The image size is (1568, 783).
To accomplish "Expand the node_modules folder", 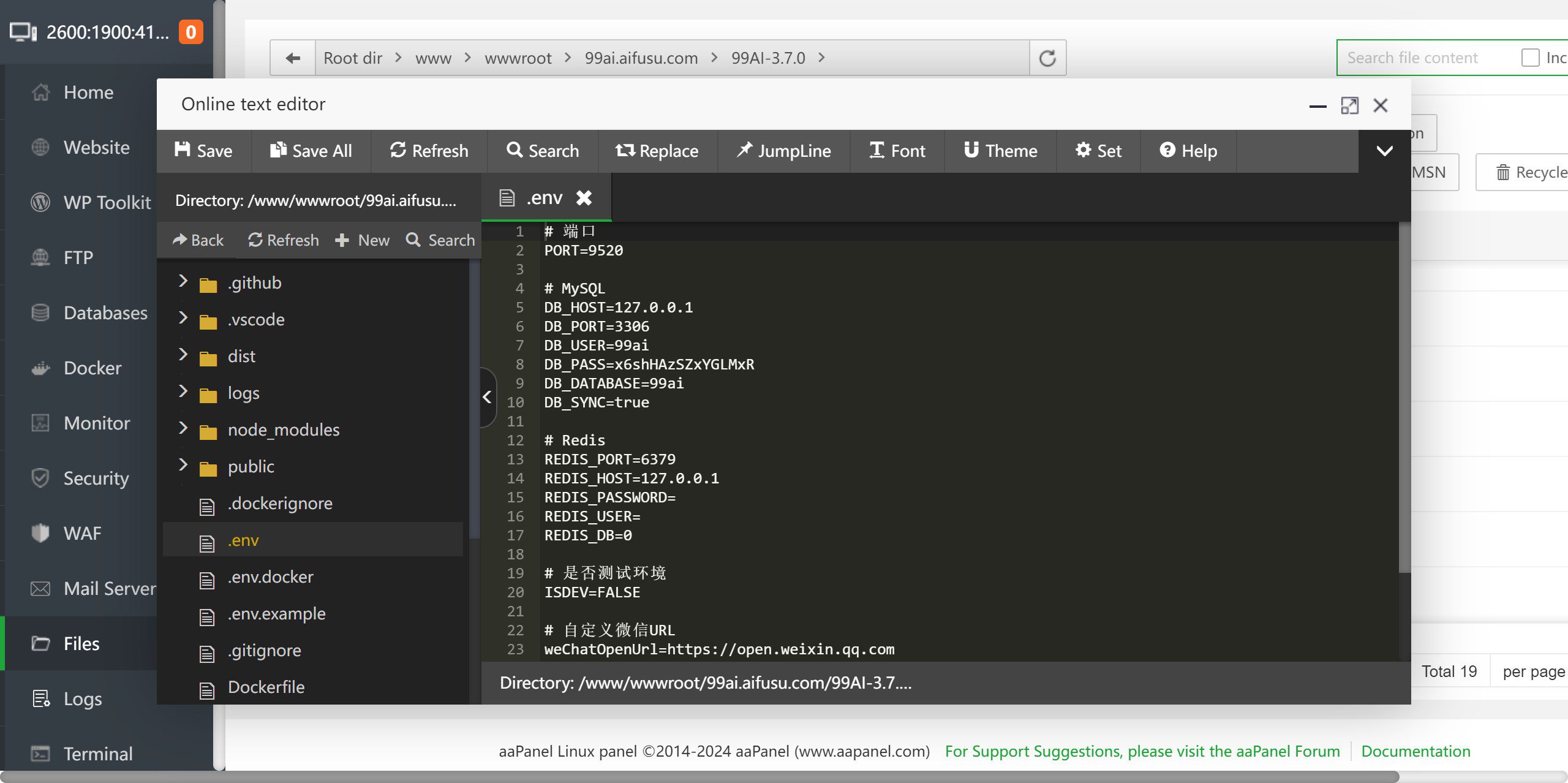I will click(183, 428).
